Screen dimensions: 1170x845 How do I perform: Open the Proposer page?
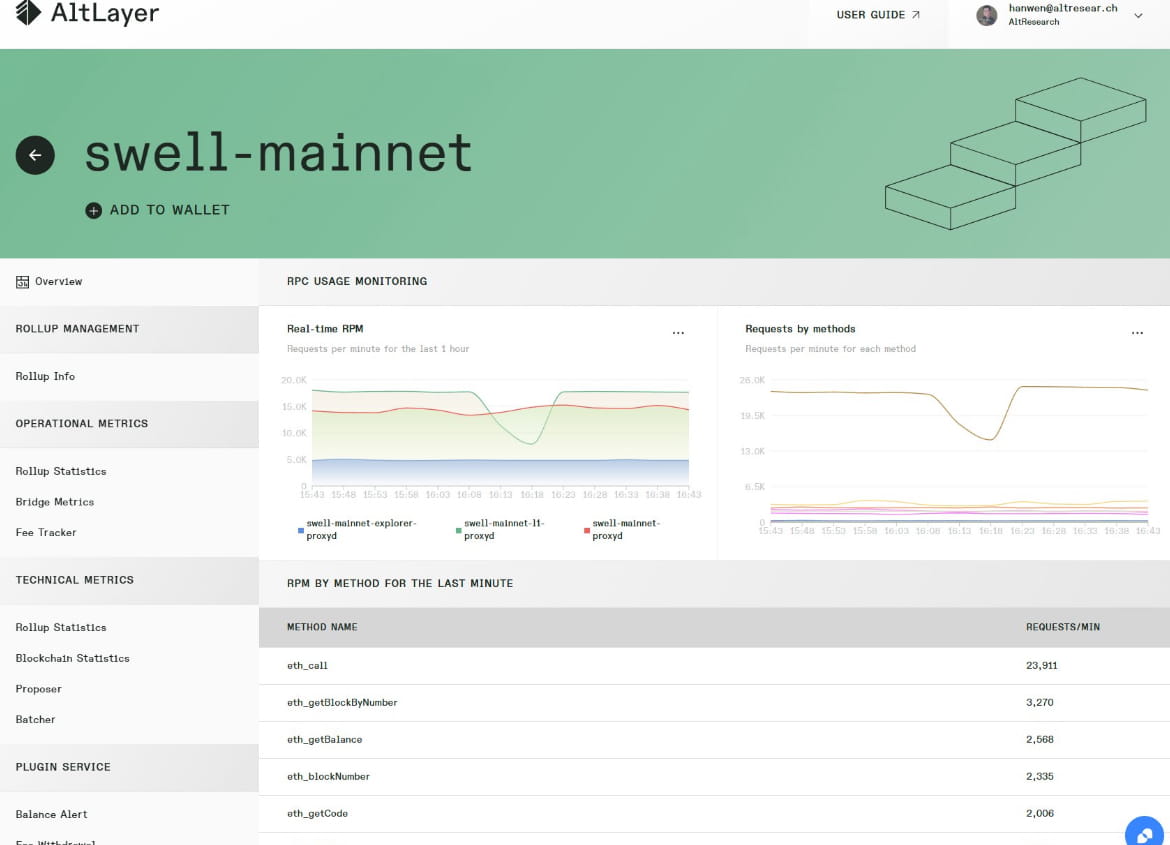click(x=38, y=688)
